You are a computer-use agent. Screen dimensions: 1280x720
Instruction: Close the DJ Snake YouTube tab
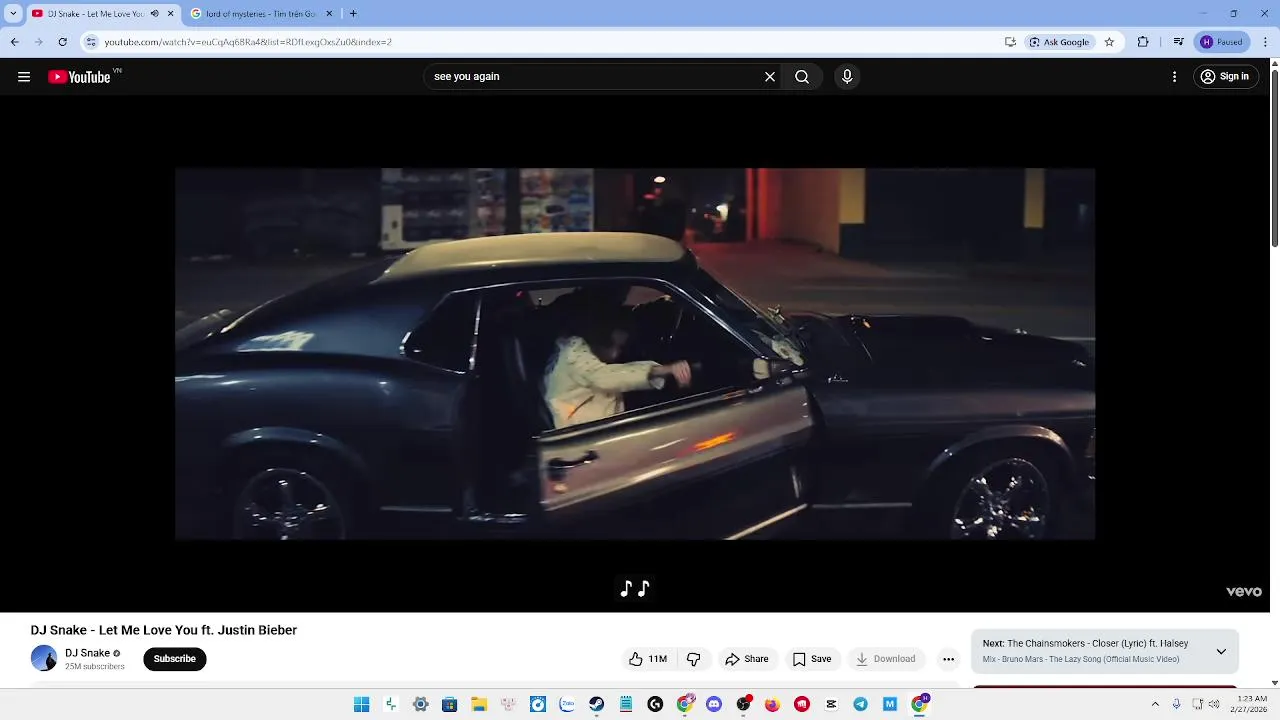[170, 14]
